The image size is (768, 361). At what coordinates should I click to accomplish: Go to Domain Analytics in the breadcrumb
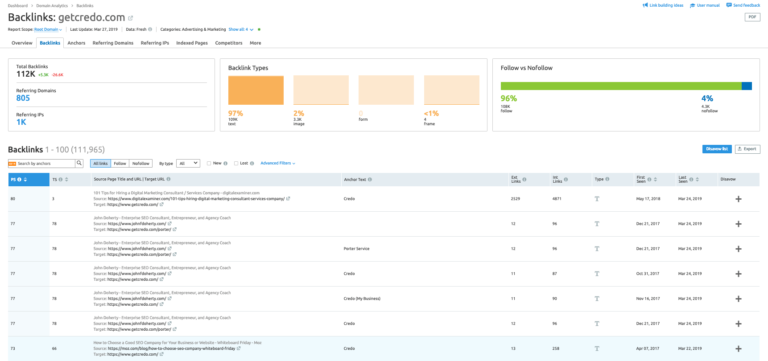click(52, 5)
